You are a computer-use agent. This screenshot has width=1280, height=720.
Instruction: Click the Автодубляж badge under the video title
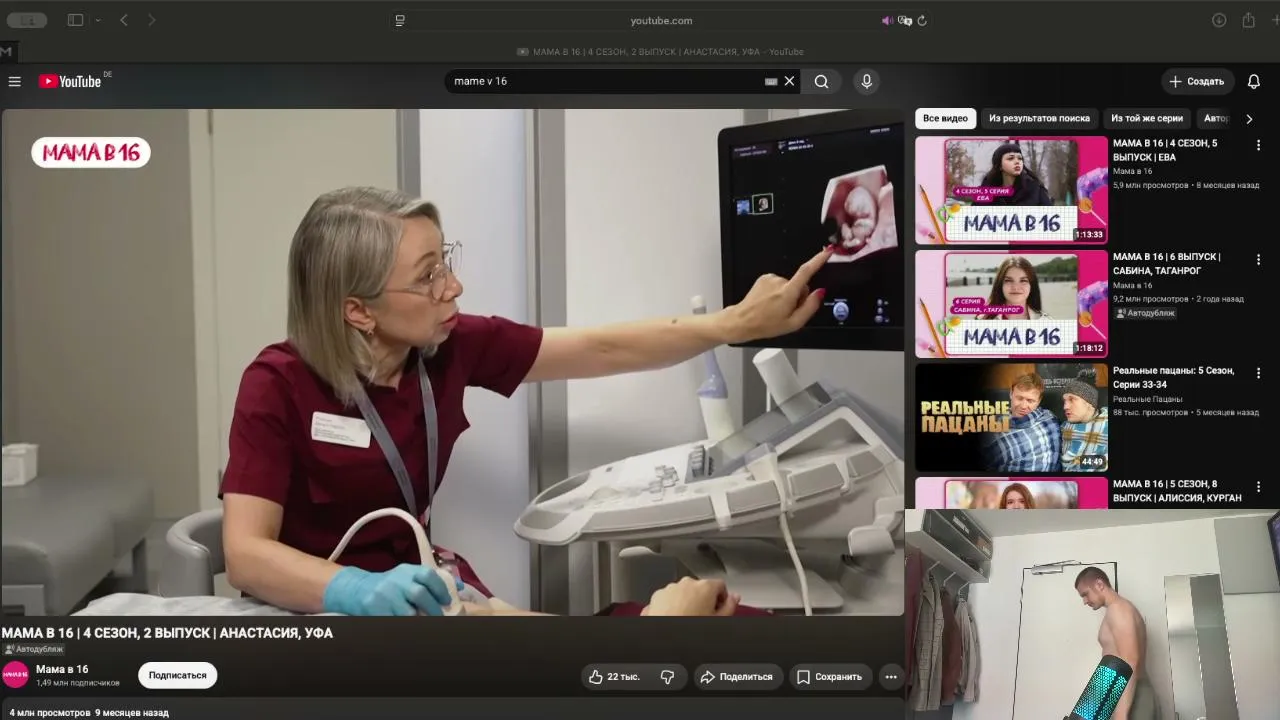pyautogui.click(x=34, y=649)
